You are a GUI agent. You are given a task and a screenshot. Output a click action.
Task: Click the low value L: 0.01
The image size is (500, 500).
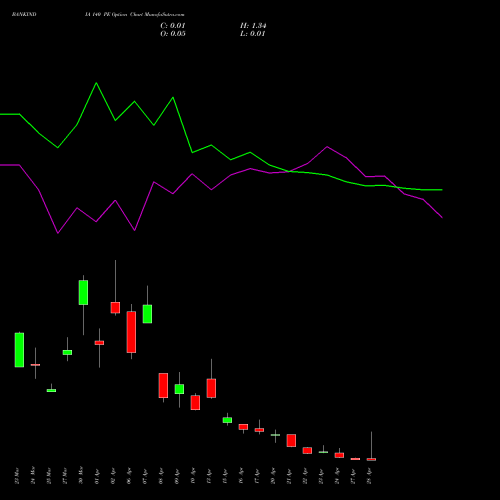pyautogui.click(x=252, y=34)
